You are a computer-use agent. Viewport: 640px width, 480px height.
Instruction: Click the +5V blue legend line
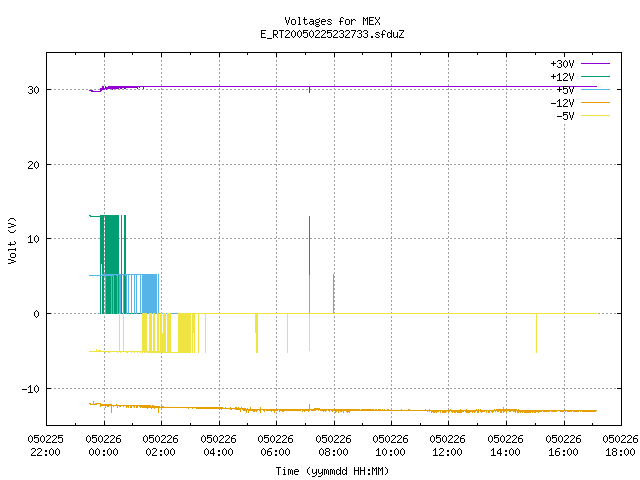pyautogui.click(x=595, y=89)
